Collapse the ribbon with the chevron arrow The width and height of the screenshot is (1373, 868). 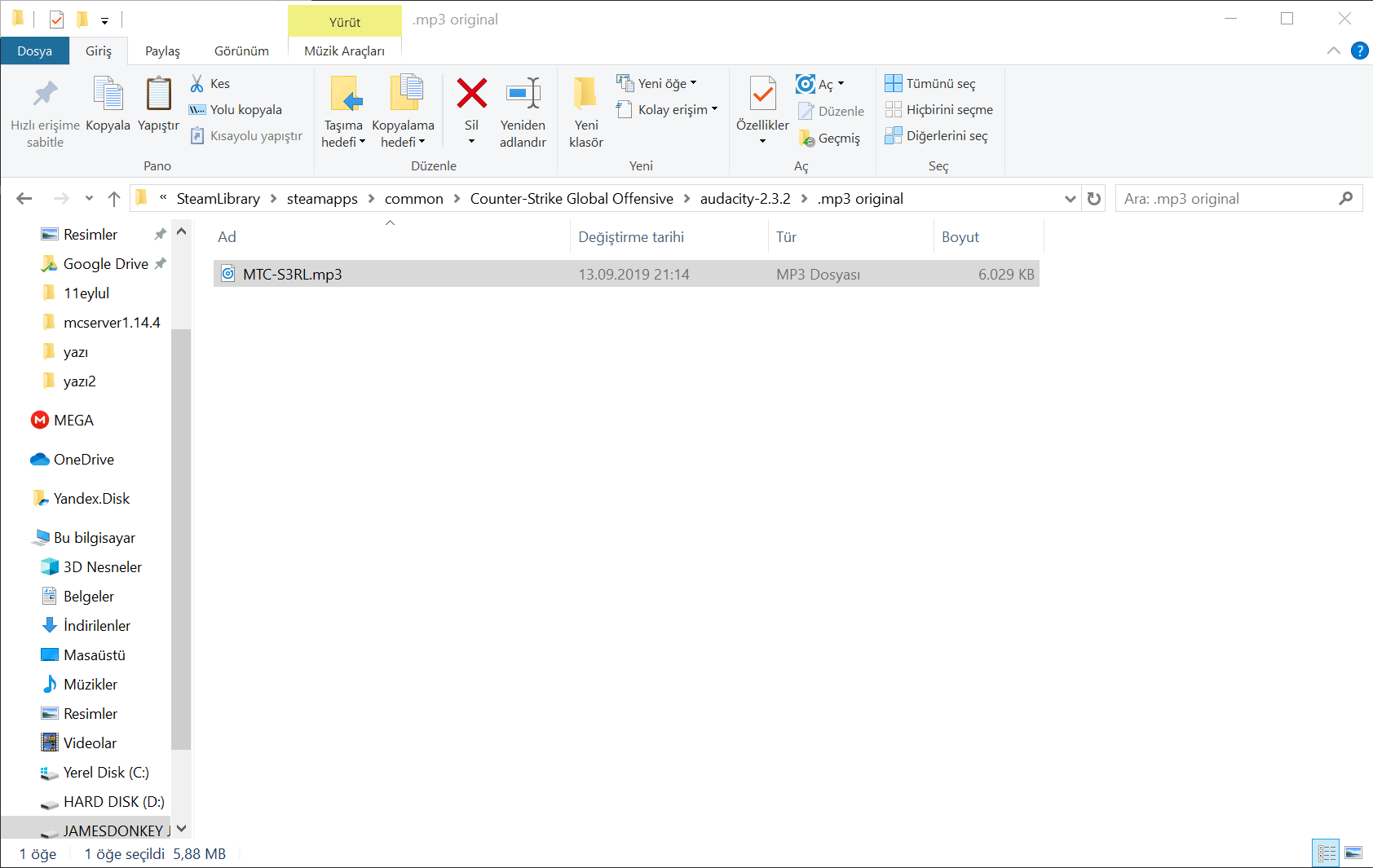[1334, 51]
